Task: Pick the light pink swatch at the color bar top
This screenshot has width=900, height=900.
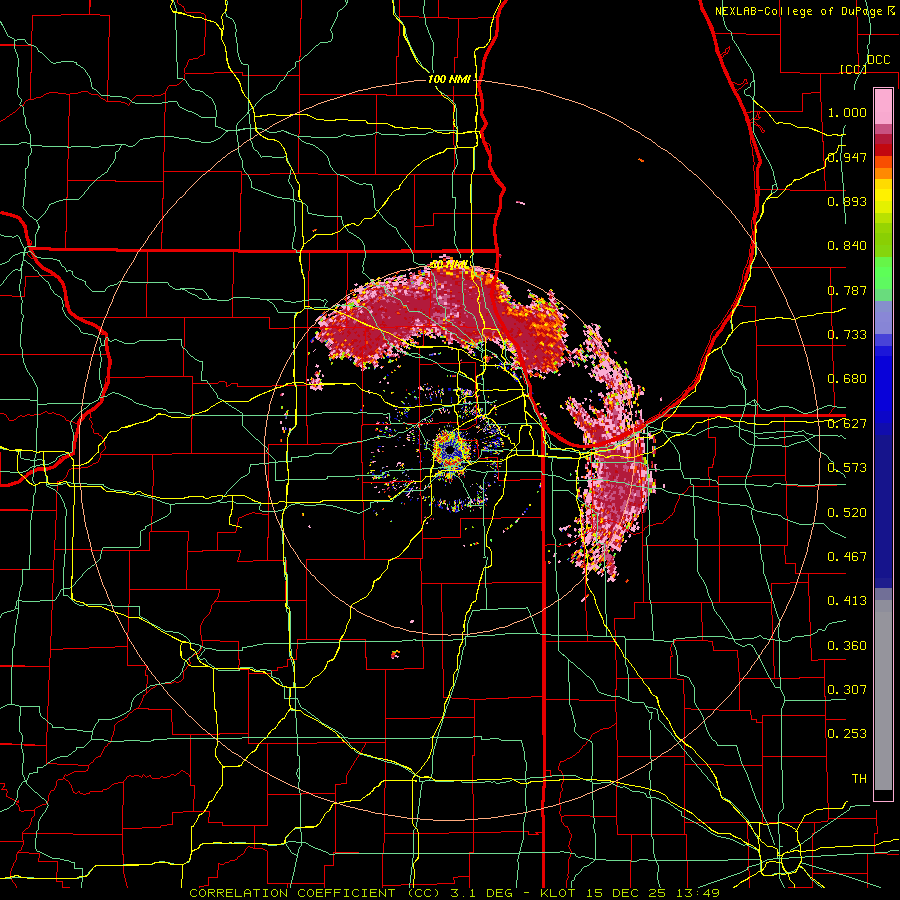Action: coord(883,106)
